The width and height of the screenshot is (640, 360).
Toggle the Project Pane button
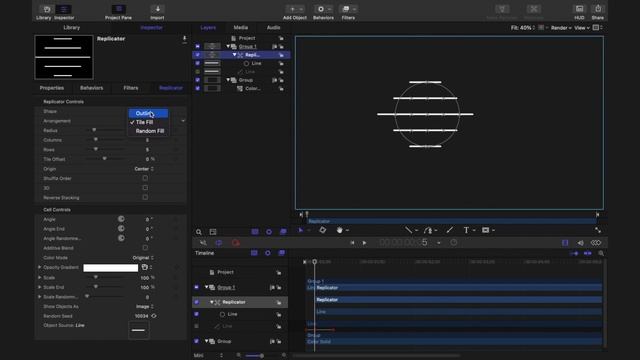118,12
